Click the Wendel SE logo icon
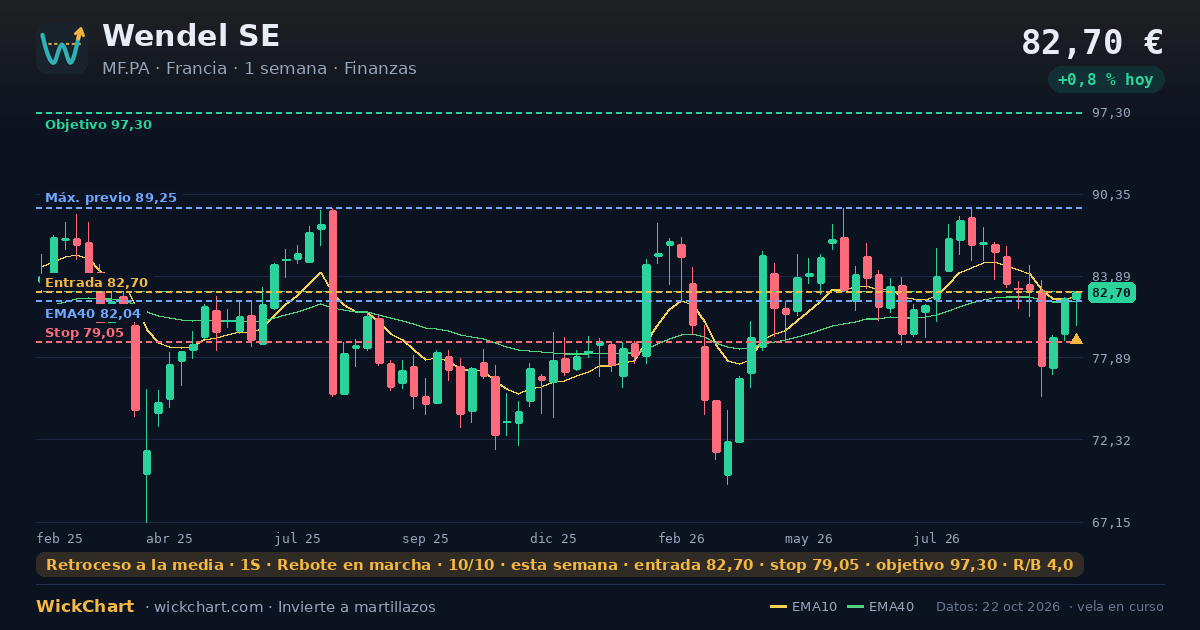This screenshot has width=1200, height=630. click(x=62, y=48)
